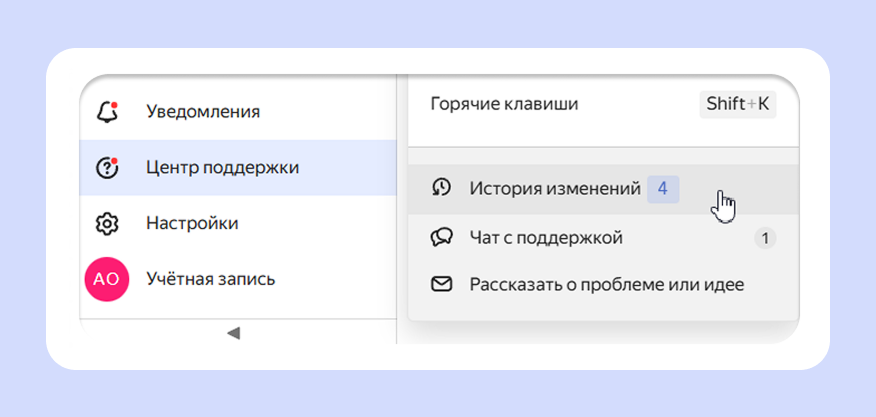This screenshot has height=417, width=876.
Task: Click the pink AO account avatar
Action: pos(107,279)
